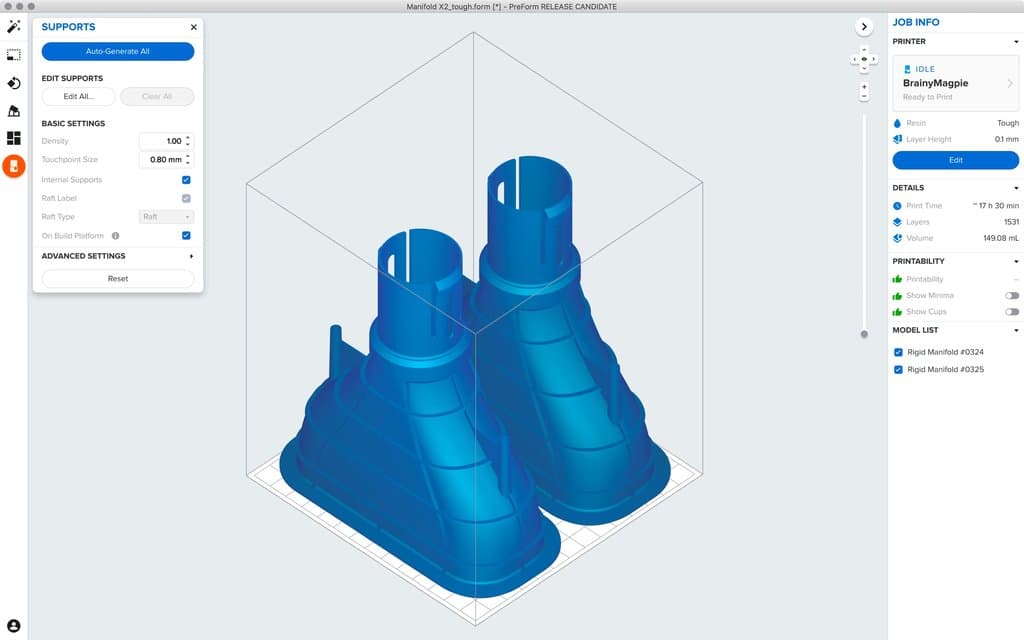This screenshot has height=640, width=1024.
Task: Open the Orientation tool in left toolbar
Action: (14, 83)
